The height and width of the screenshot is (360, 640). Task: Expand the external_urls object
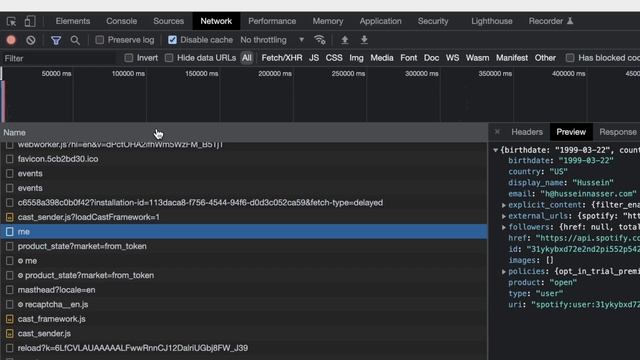504,216
